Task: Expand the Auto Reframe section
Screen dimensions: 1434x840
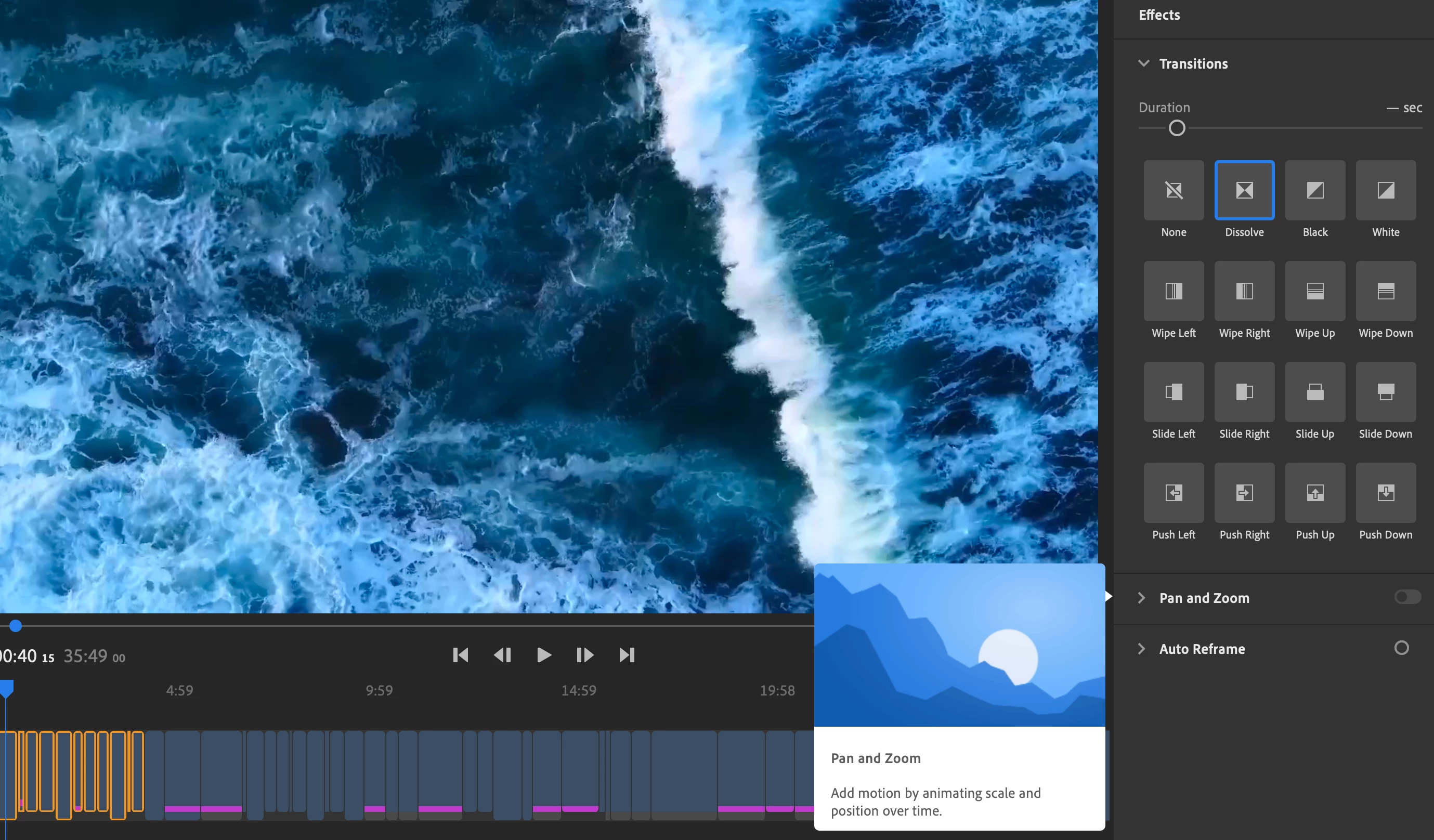Action: (x=1141, y=649)
